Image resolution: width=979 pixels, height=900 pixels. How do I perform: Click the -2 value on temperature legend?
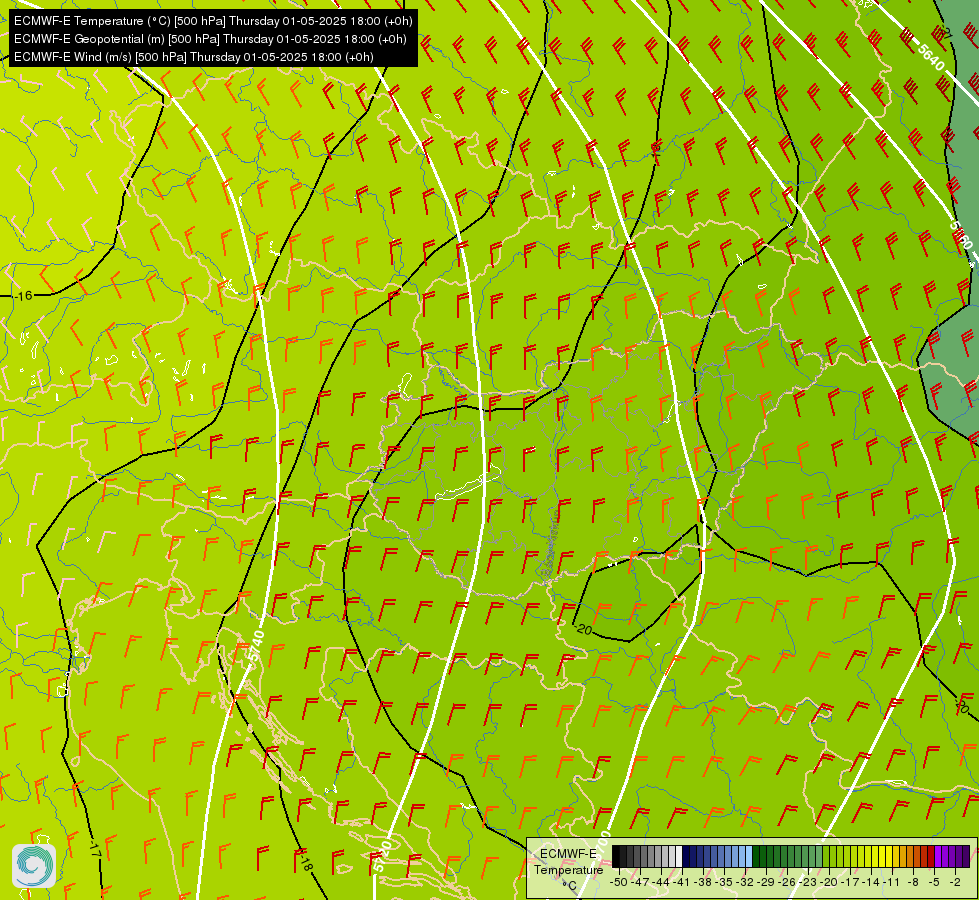pyautogui.click(x=955, y=882)
